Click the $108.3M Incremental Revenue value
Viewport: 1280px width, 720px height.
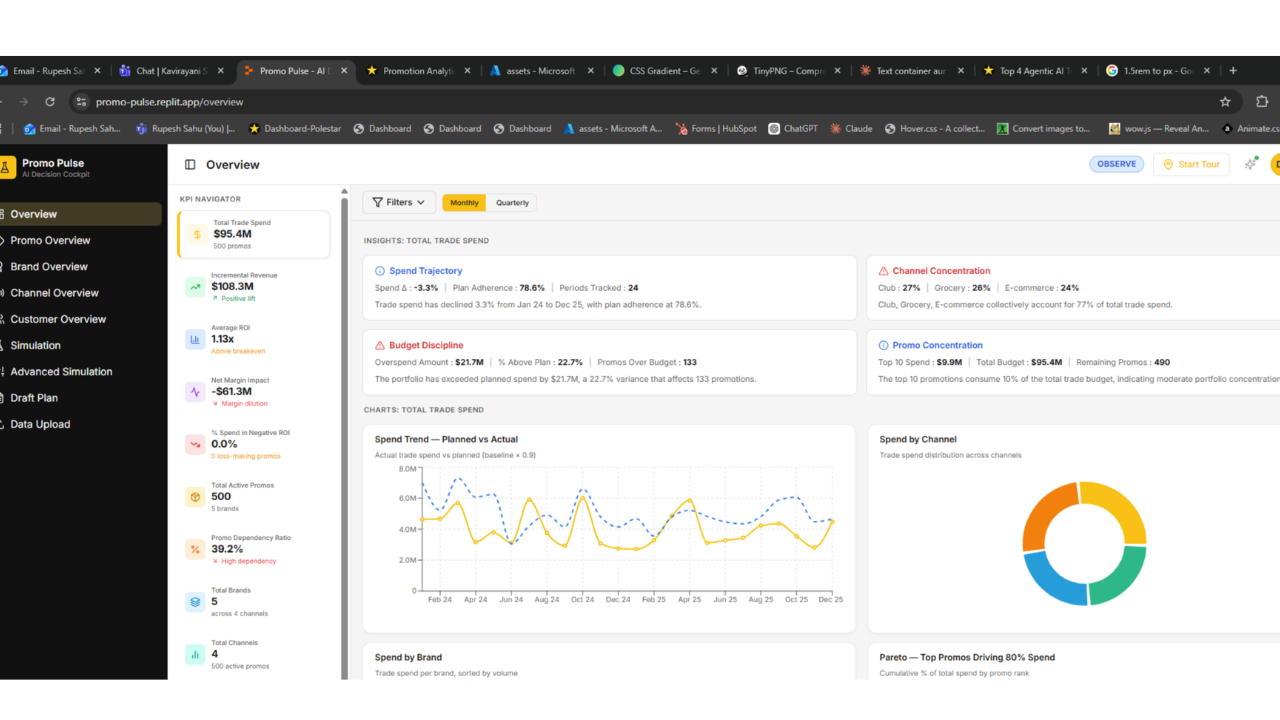point(232,286)
